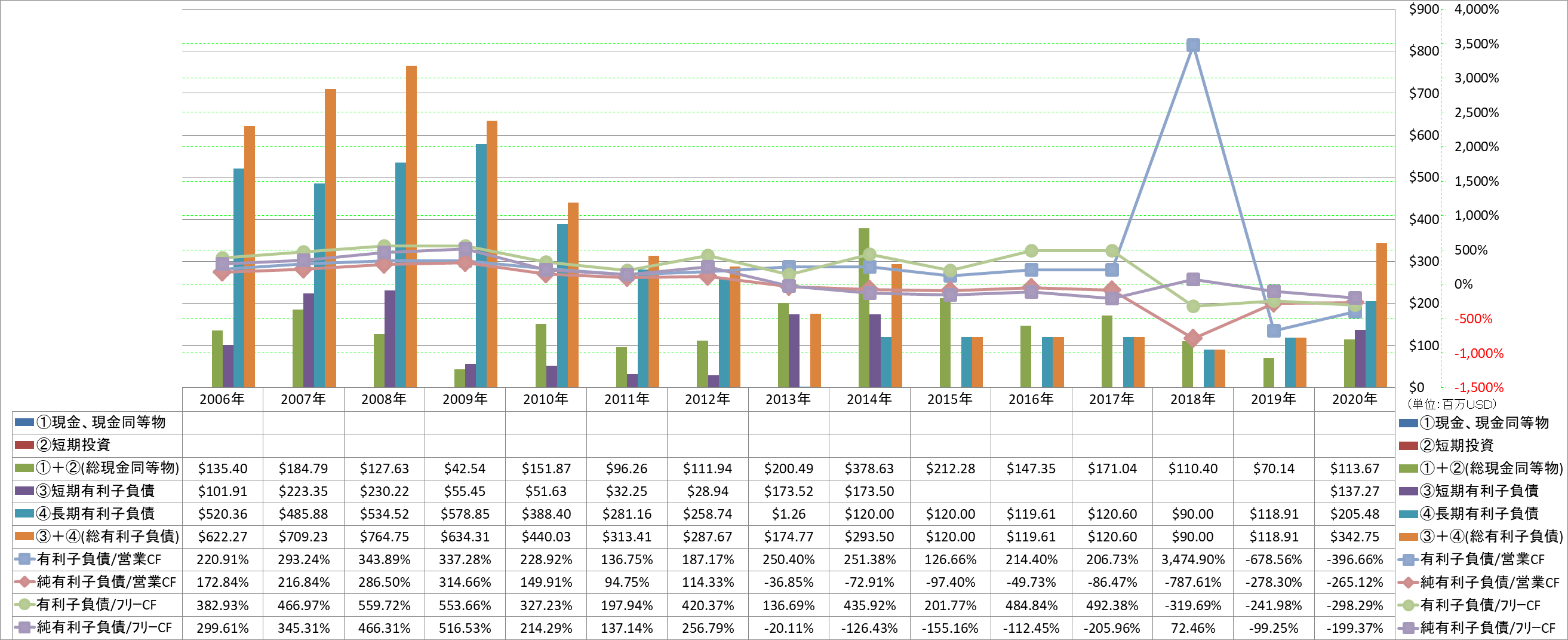This screenshot has width=1568, height=640.
Task: Click right legend entry ③短期有利子負債
Action: tap(1468, 491)
